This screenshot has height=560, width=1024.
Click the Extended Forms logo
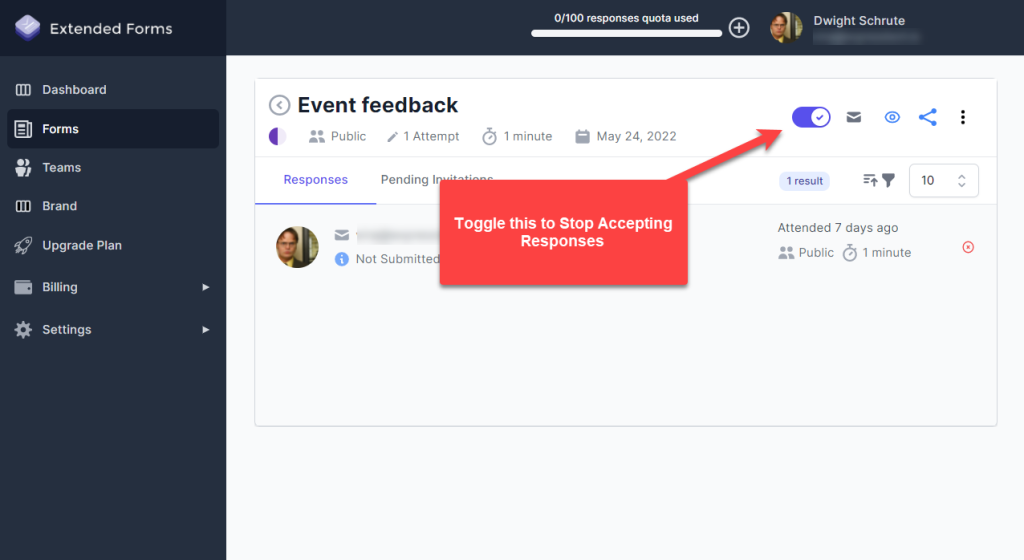[28, 28]
